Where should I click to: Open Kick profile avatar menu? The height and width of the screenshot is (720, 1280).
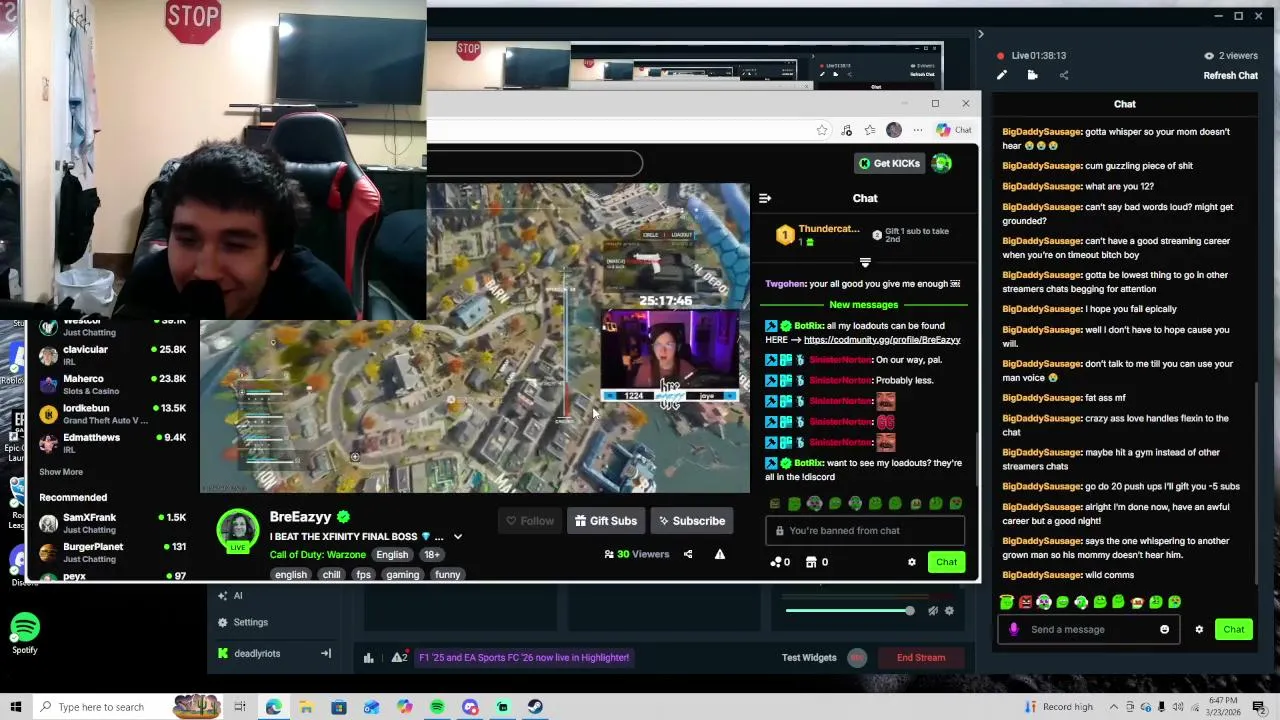point(942,164)
